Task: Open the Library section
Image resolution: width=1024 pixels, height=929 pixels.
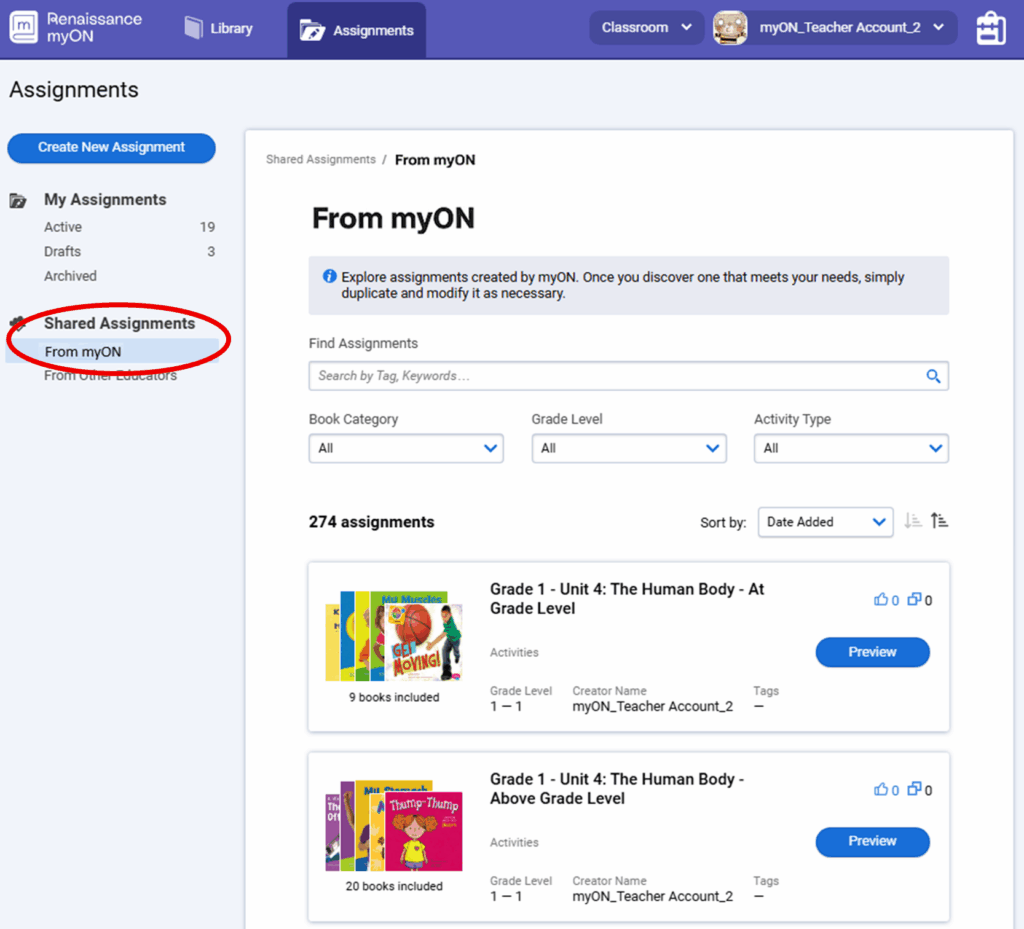Action: tap(218, 28)
